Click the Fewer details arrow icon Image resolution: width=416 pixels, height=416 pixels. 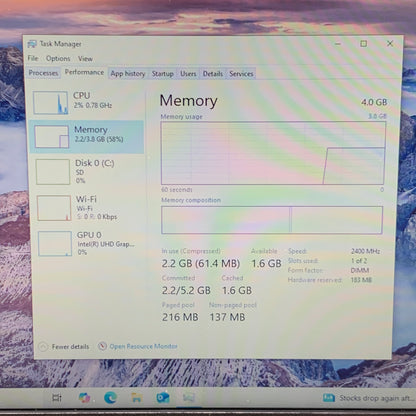(43, 347)
